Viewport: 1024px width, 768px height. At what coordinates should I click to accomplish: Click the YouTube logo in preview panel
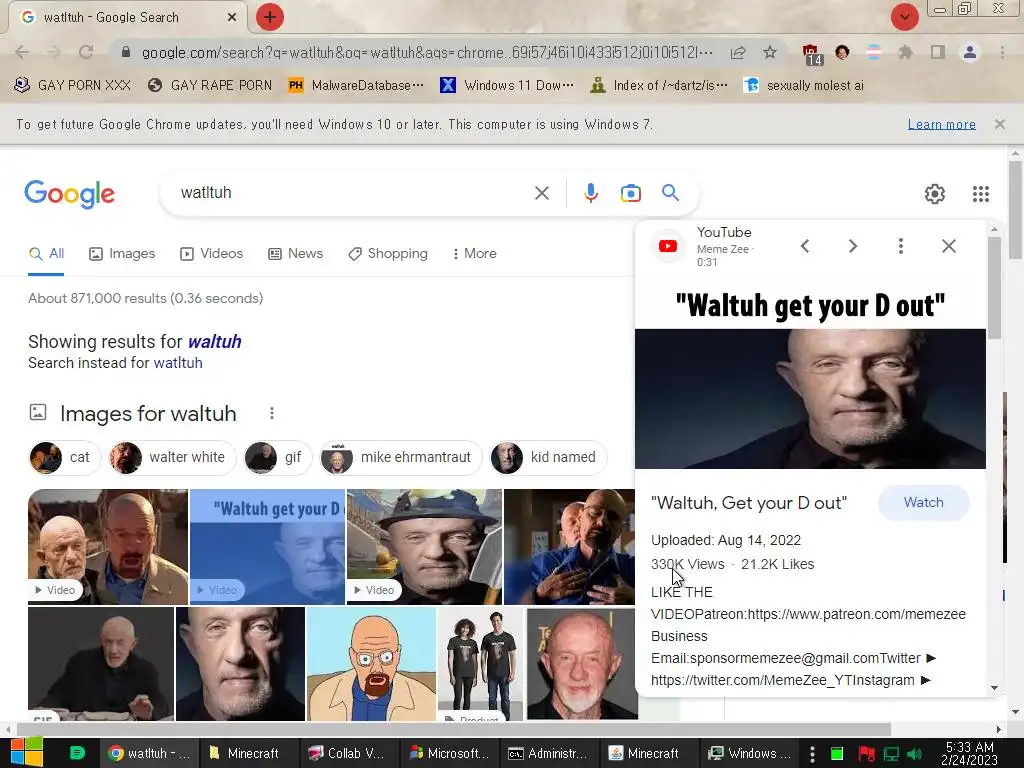coord(667,246)
